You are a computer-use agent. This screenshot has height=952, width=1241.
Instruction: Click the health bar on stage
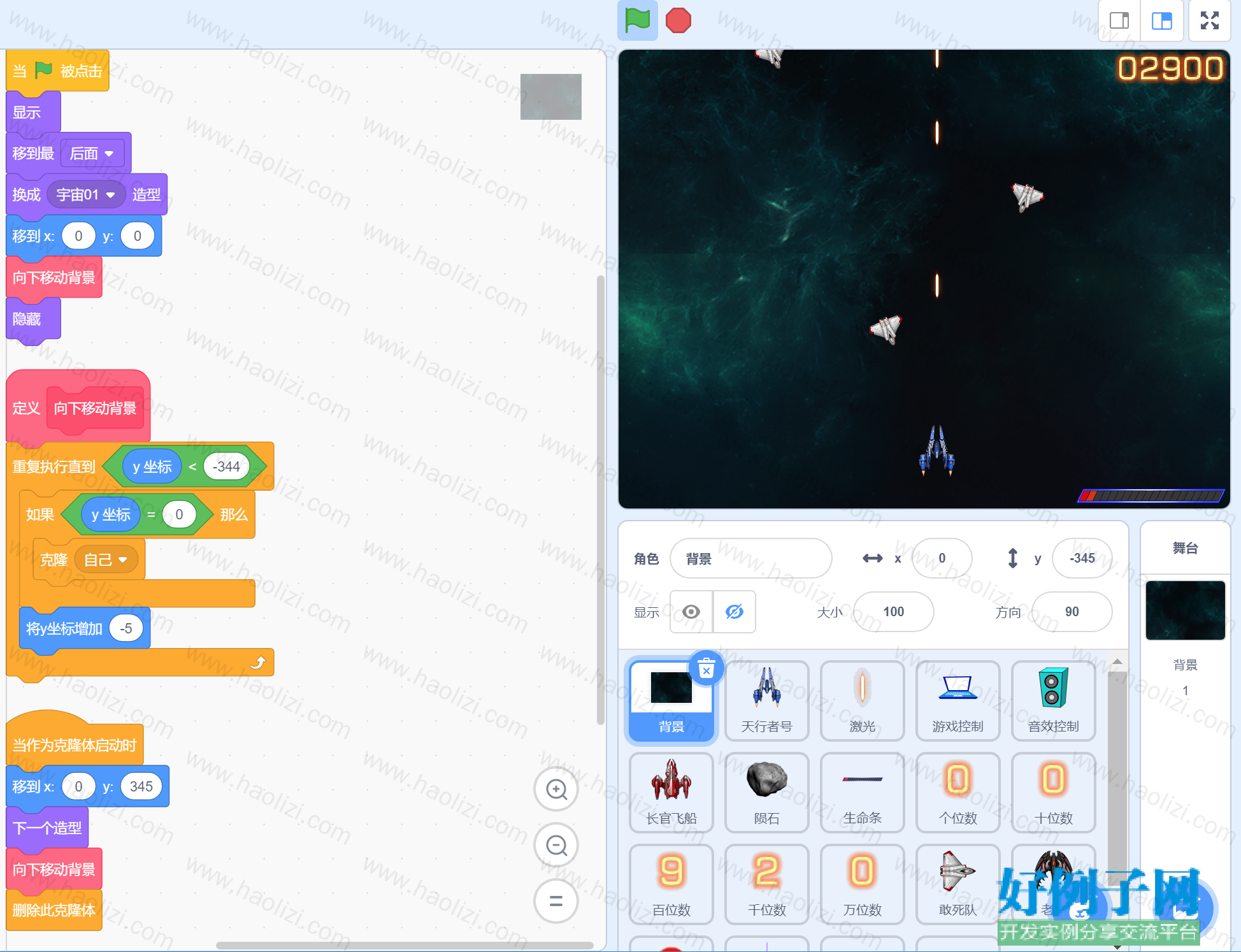tap(1151, 495)
